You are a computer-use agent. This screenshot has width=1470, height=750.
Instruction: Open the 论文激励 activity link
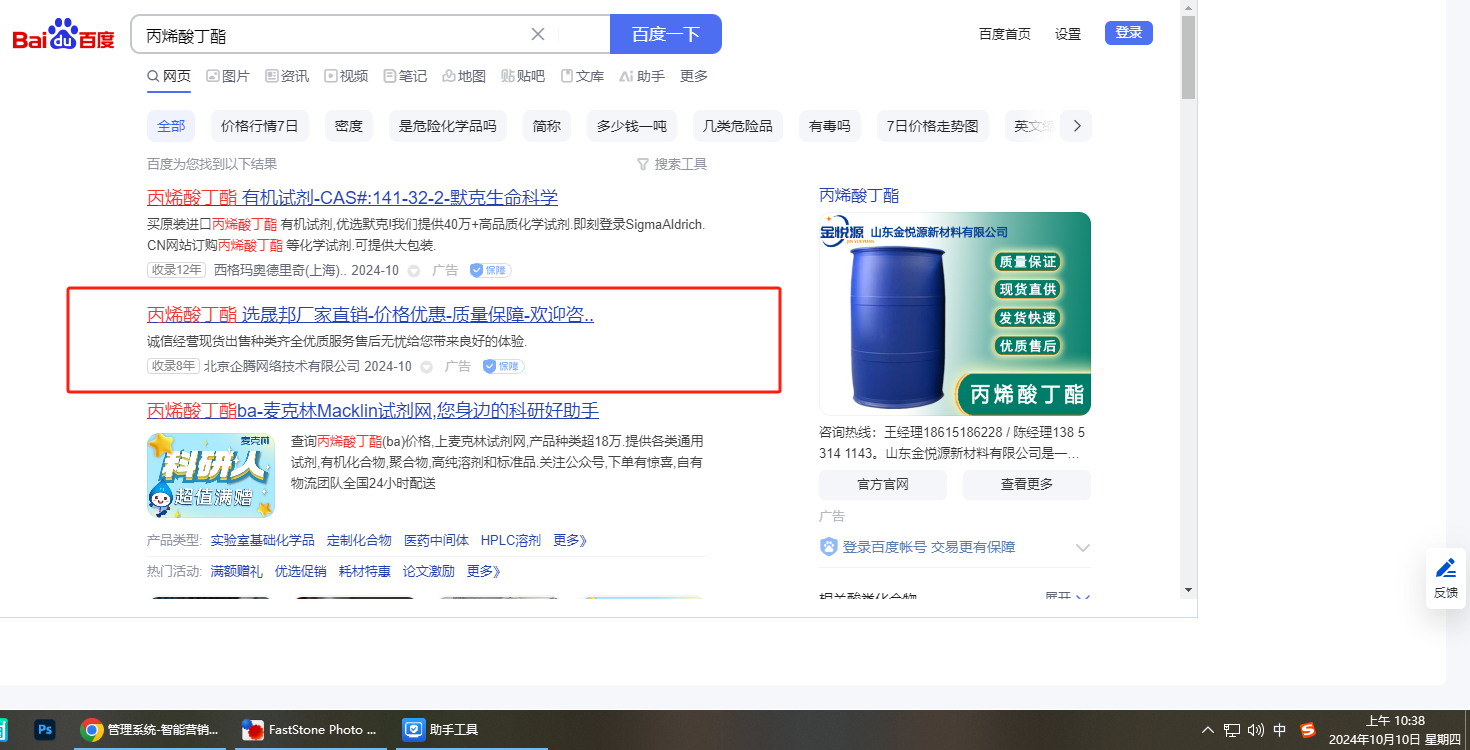[x=429, y=571]
